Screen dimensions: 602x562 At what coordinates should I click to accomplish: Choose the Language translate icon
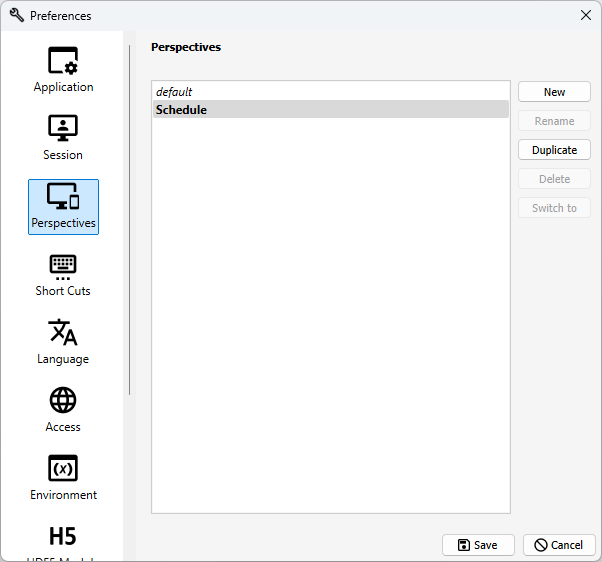pyautogui.click(x=63, y=332)
